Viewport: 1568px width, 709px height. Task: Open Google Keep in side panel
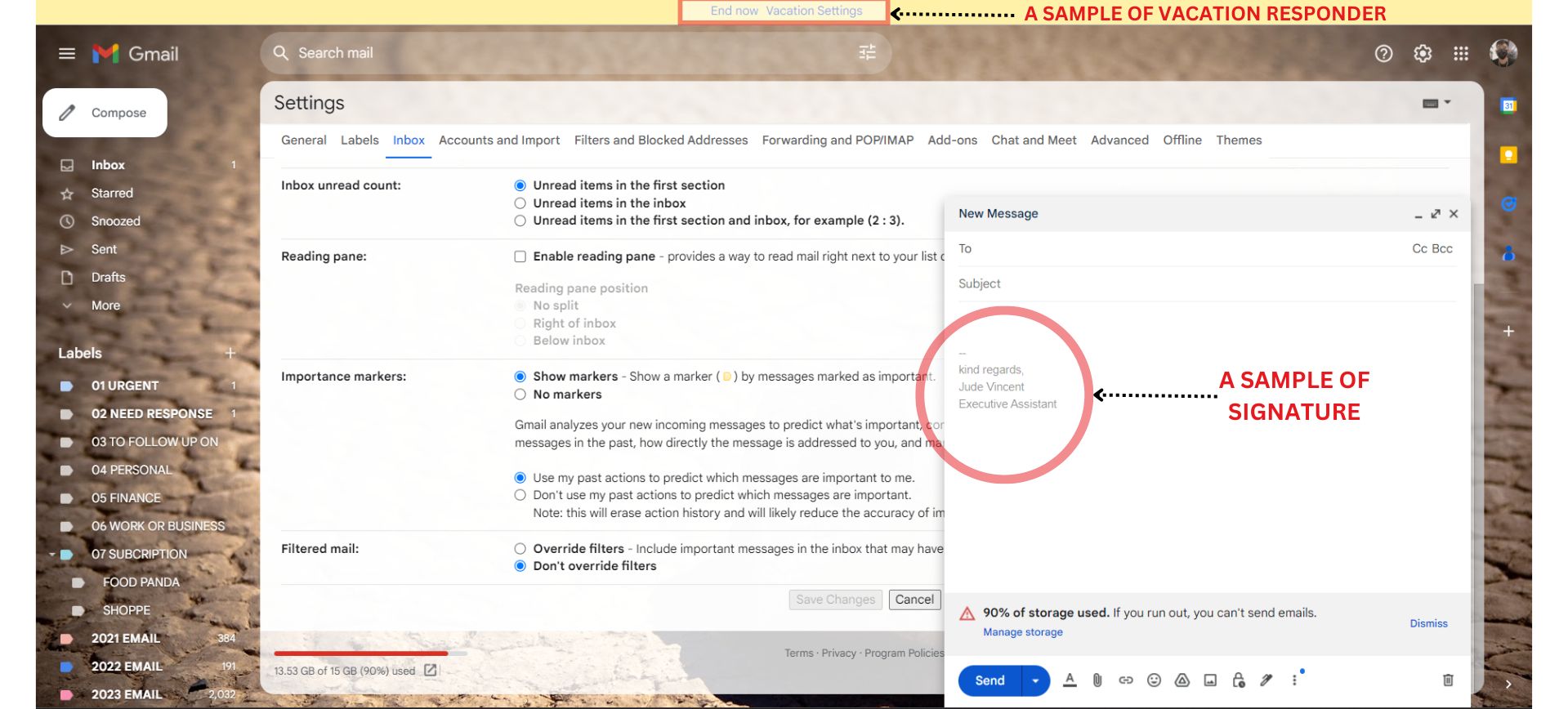[x=1508, y=155]
